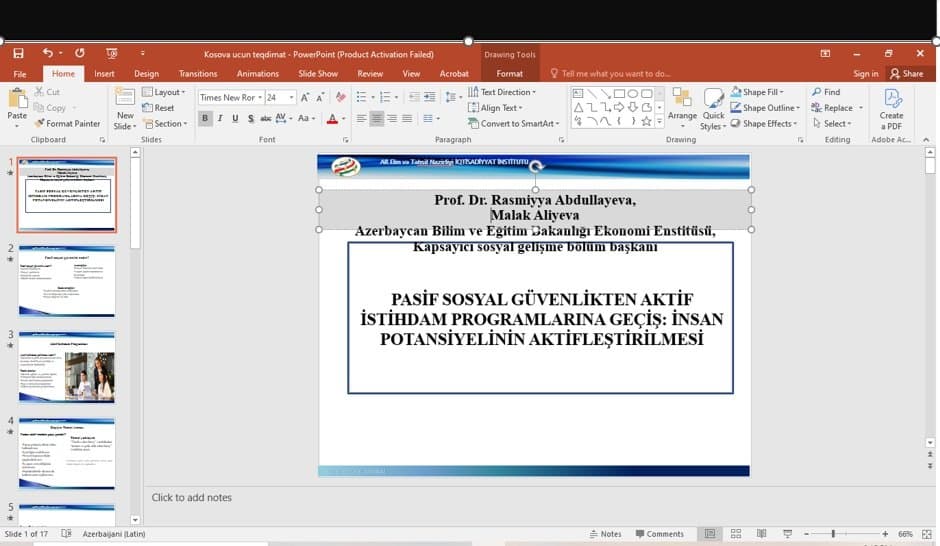Toggle the Comments pane
This screenshot has width=940, height=546.
[x=659, y=533]
